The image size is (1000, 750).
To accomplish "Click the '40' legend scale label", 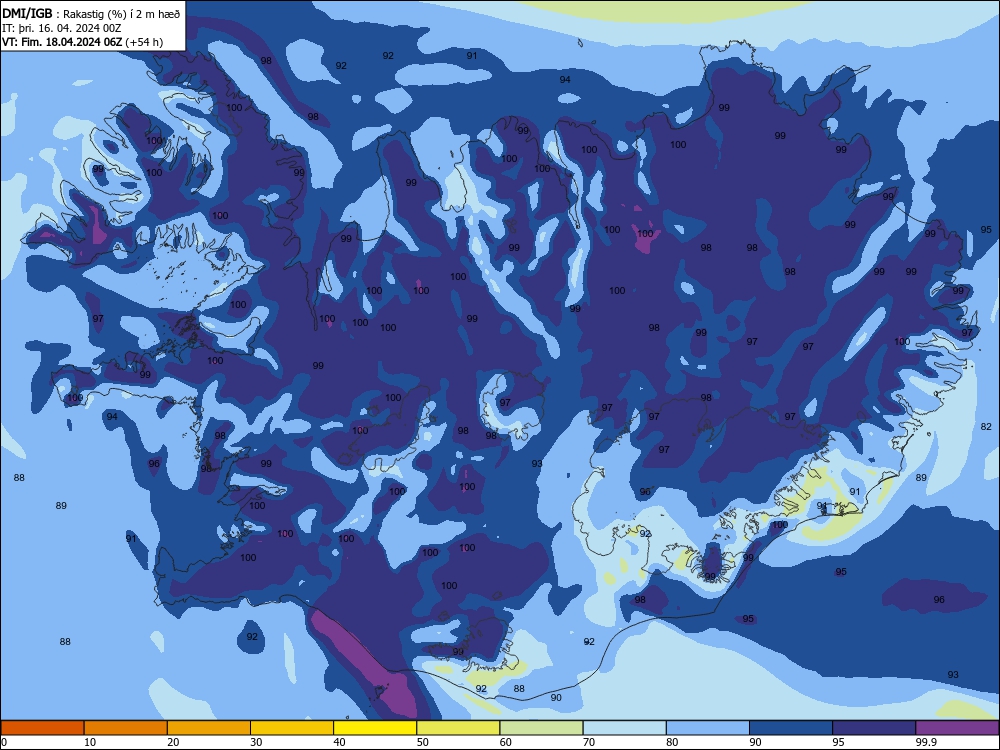I will (339, 742).
